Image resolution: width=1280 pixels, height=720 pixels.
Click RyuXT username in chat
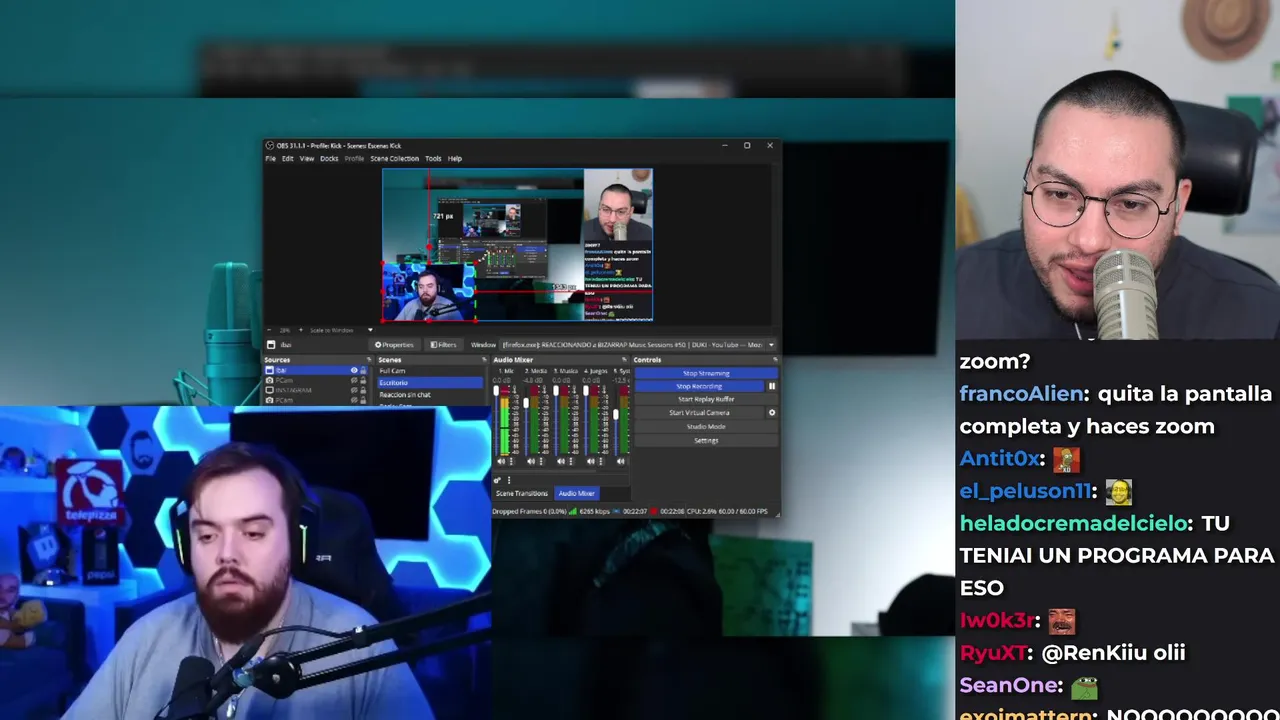click(992, 653)
